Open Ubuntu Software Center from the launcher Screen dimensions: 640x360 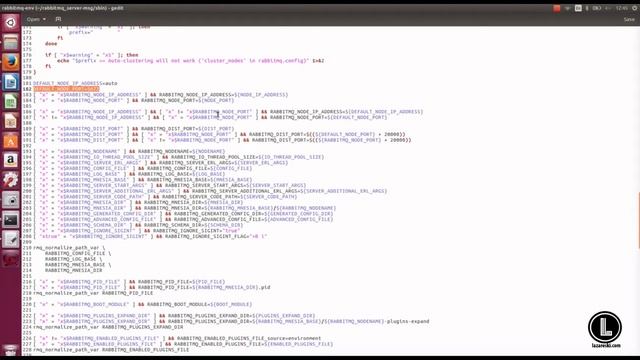point(11,141)
